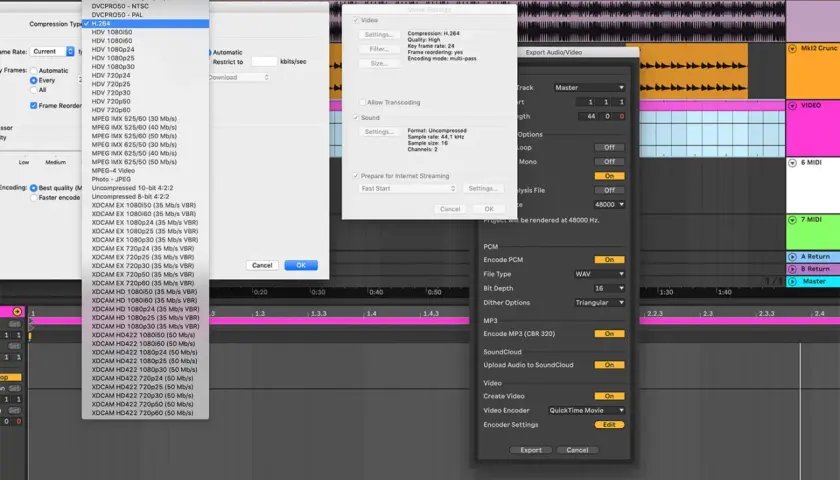Click the A Return track icon
The image size is (840, 480).
792,257
